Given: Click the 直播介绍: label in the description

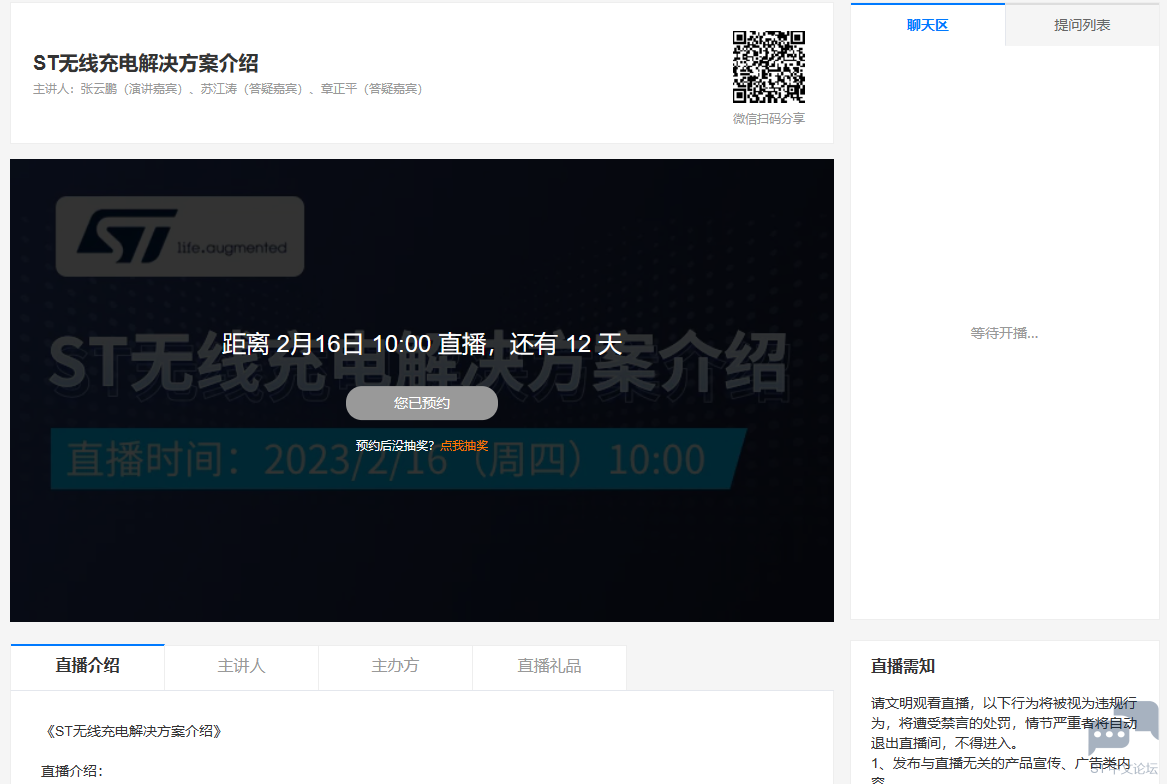Looking at the screenshot, I should 72,771.
